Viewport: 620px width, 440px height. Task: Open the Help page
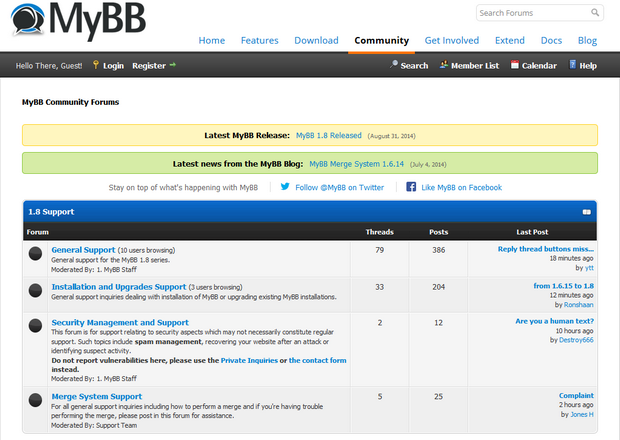(x=588, y=66)
